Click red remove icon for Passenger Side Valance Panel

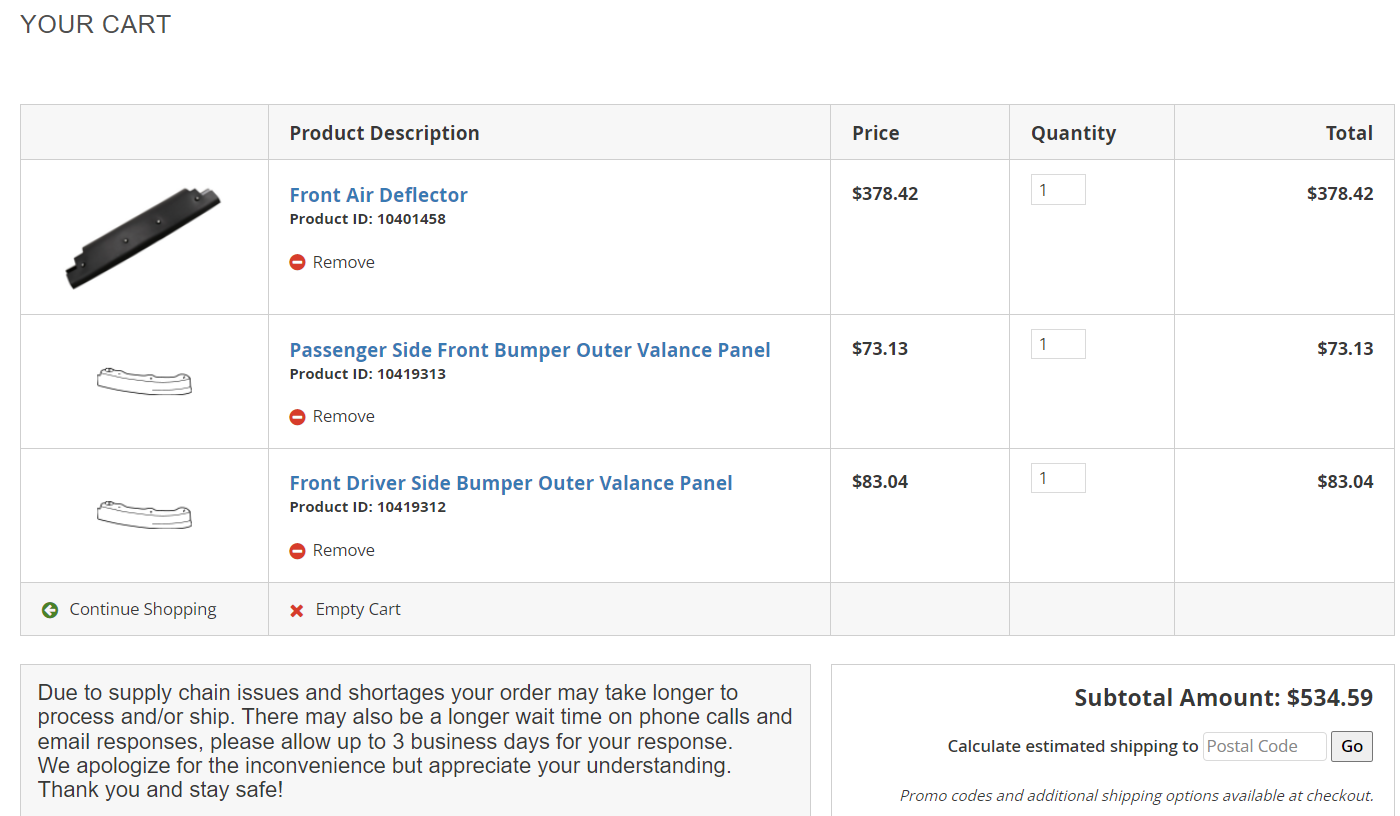[x=297, y=417]
